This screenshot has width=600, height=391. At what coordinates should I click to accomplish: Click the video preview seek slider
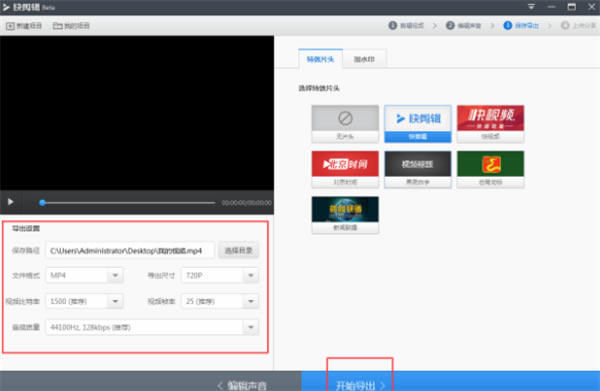point(127,202)
